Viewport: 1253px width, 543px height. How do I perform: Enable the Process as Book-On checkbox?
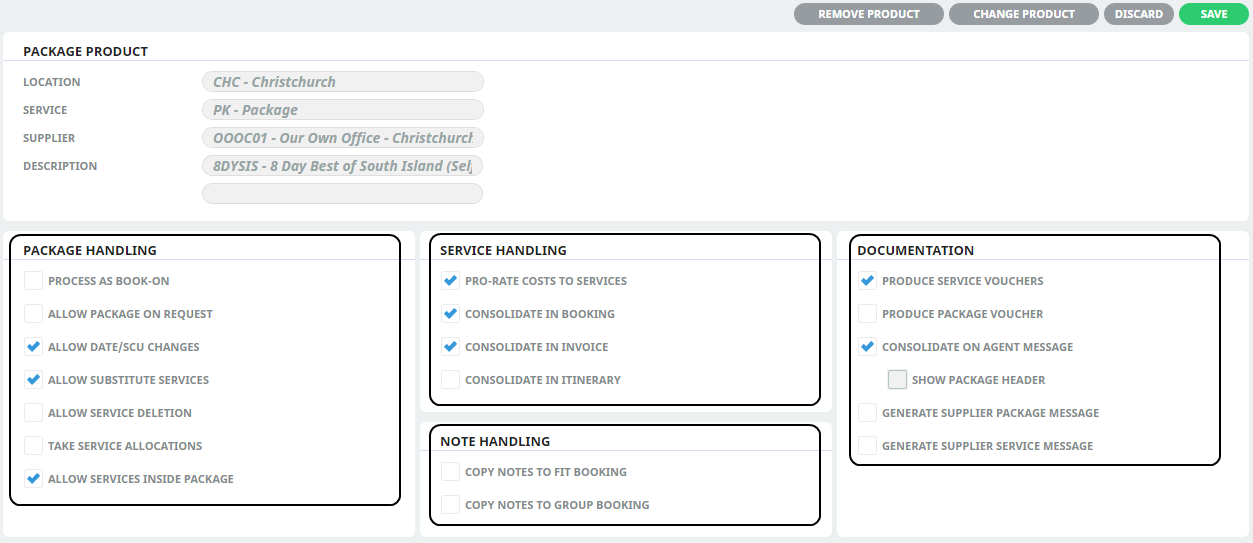click(x=33, y=281)
